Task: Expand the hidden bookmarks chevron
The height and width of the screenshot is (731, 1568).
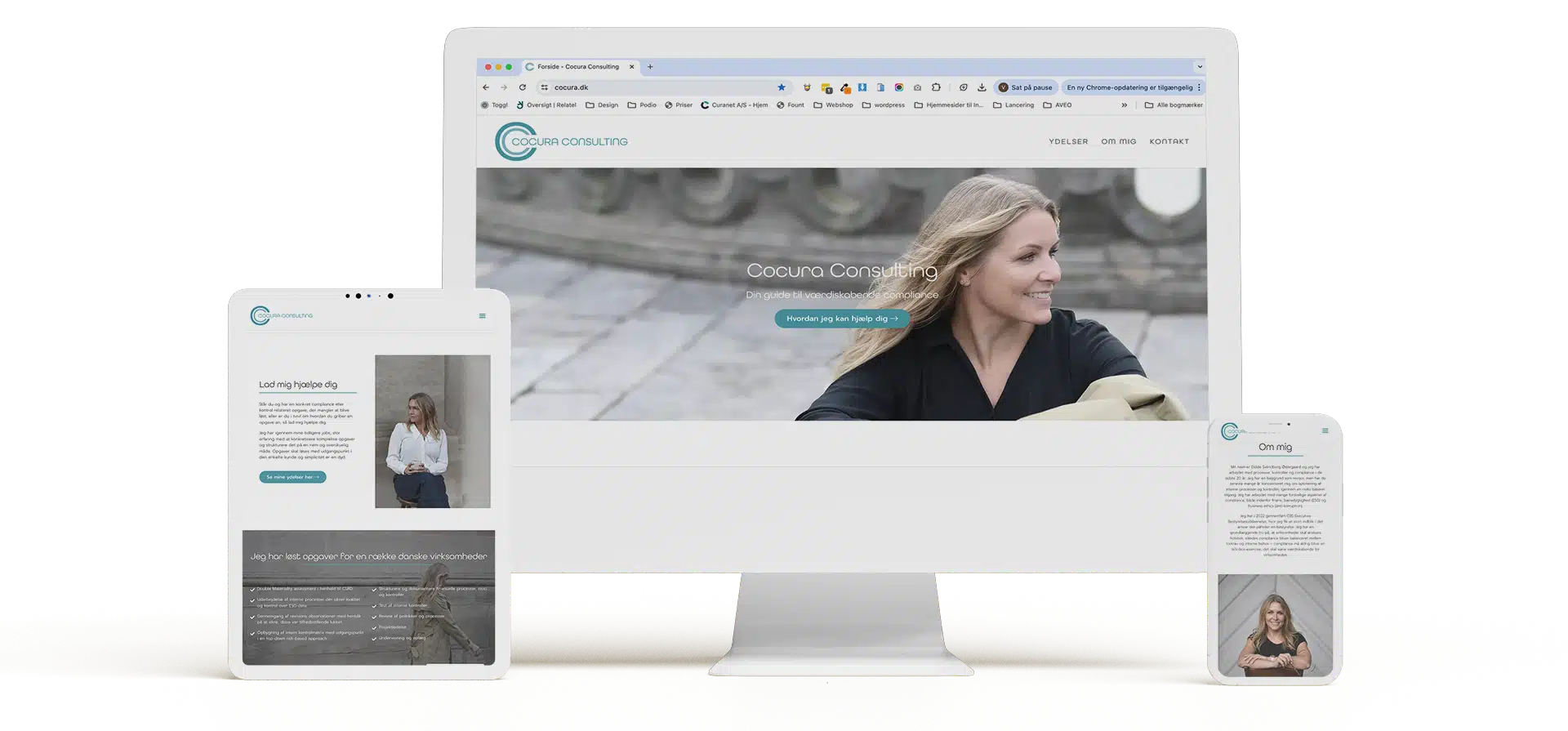Action: click(1124, 105)
